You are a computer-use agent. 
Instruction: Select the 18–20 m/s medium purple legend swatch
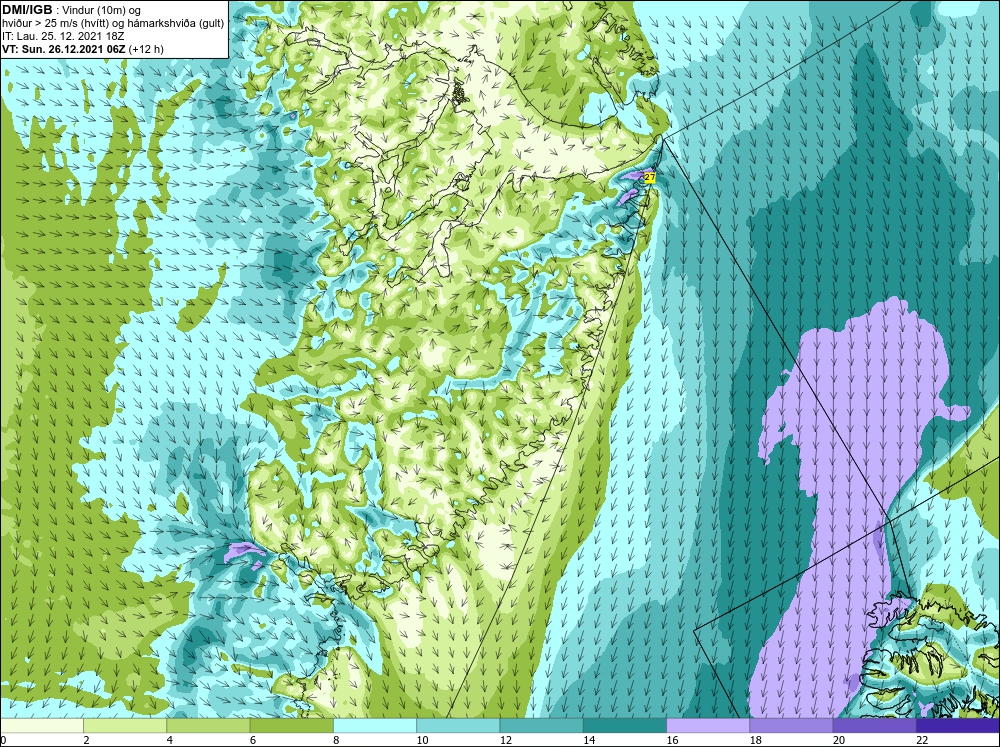coord(791,726)
